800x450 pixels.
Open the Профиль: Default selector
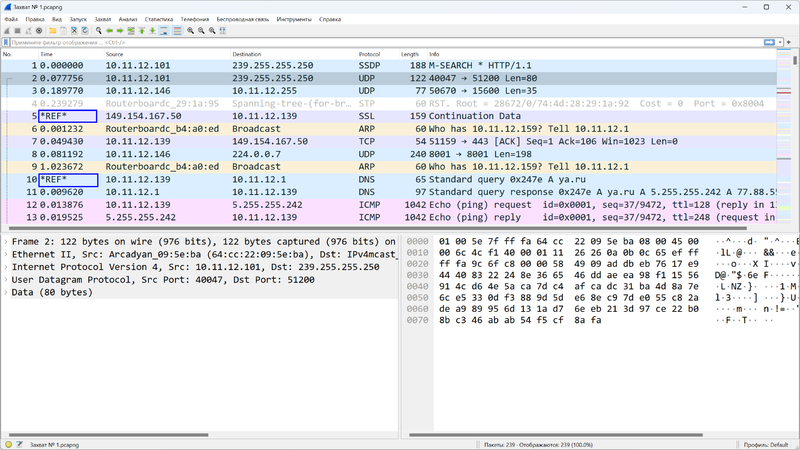[x=766, y=445]
